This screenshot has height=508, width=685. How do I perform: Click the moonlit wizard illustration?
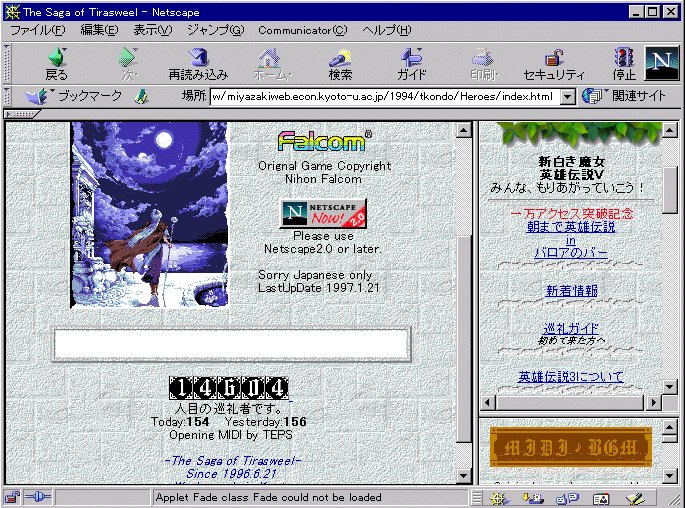click(149, 215)
